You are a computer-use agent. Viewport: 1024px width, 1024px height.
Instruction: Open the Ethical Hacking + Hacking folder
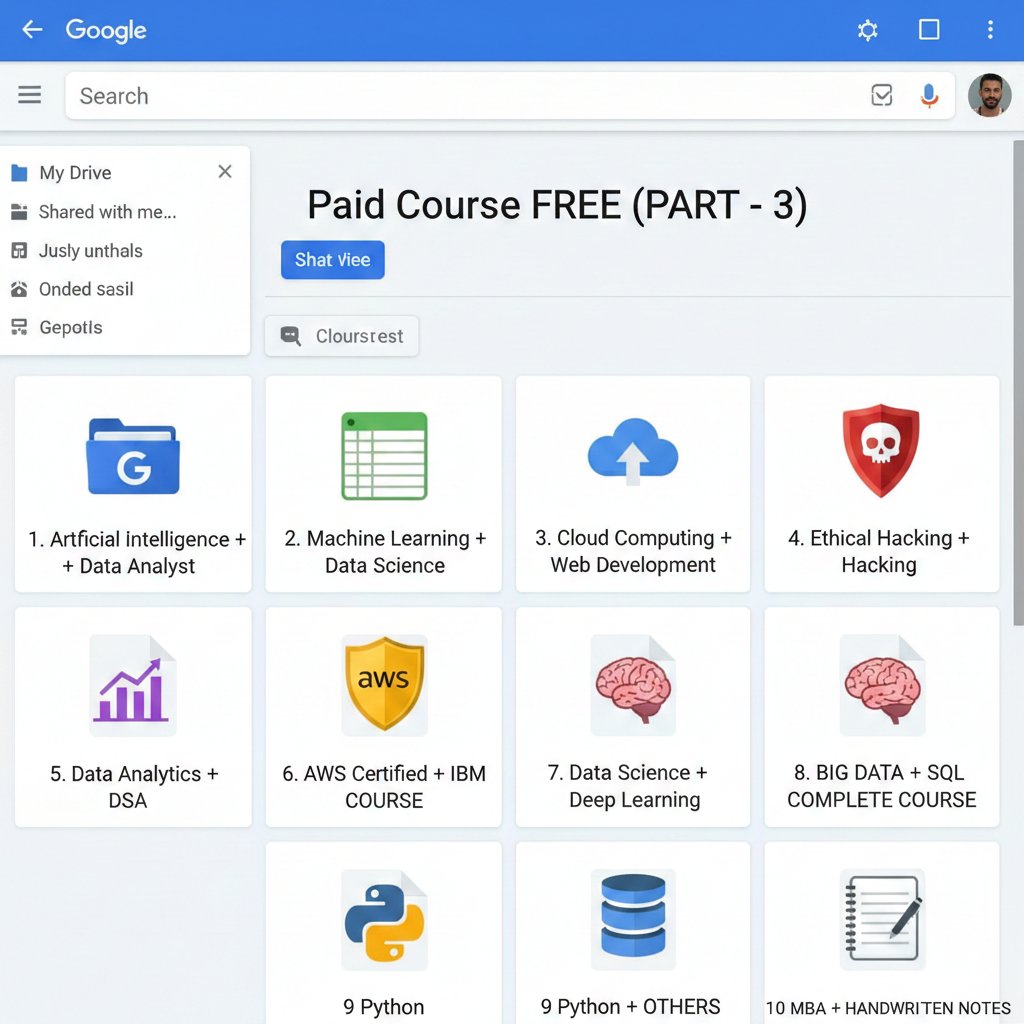(x=881, y=483)
